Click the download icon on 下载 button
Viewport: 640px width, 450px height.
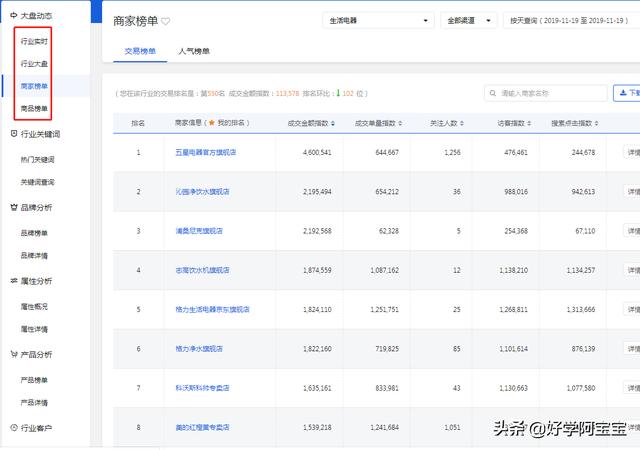pyautogui.click(x=623, y=93)
